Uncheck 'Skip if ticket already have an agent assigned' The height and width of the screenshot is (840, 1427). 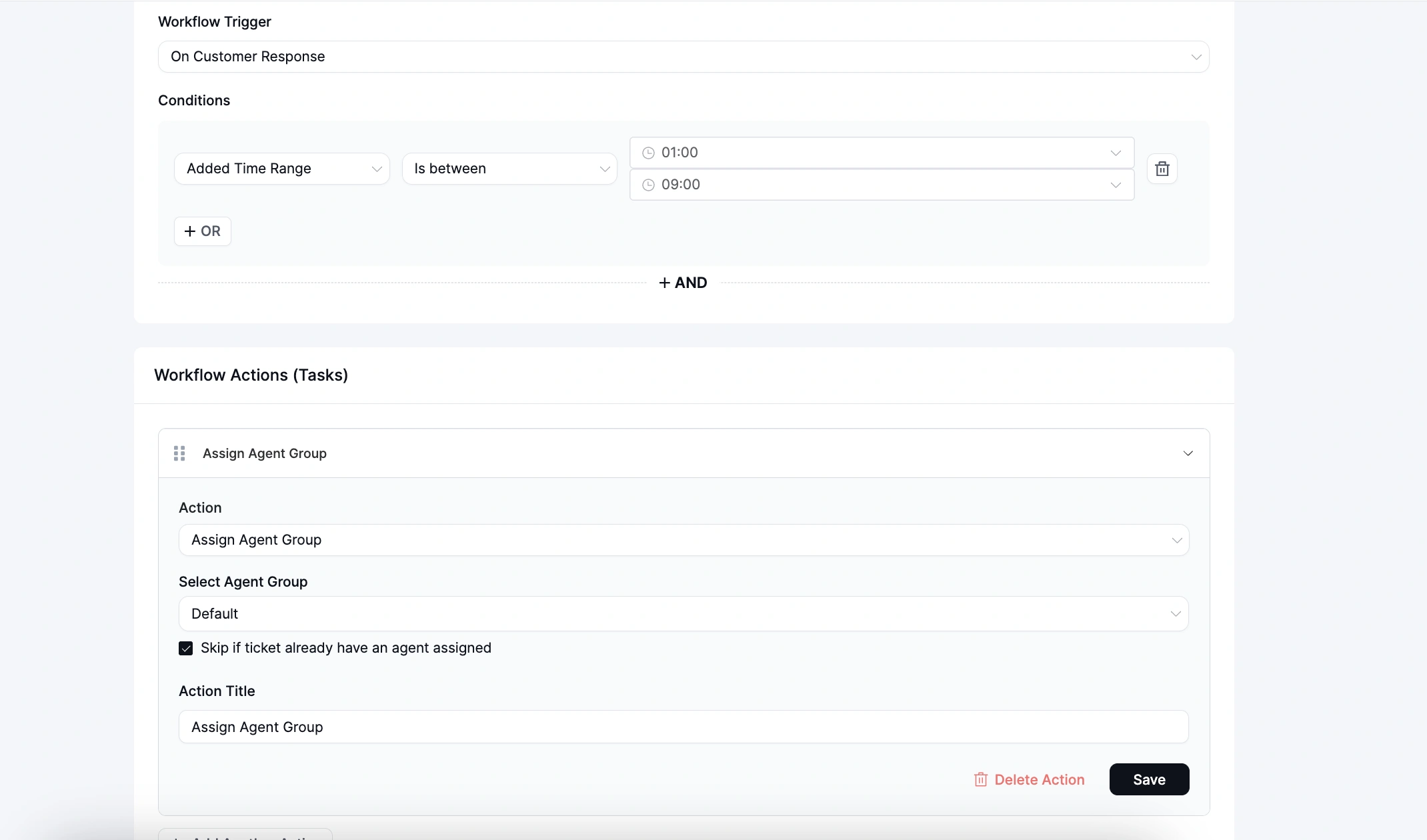point(185,647)
